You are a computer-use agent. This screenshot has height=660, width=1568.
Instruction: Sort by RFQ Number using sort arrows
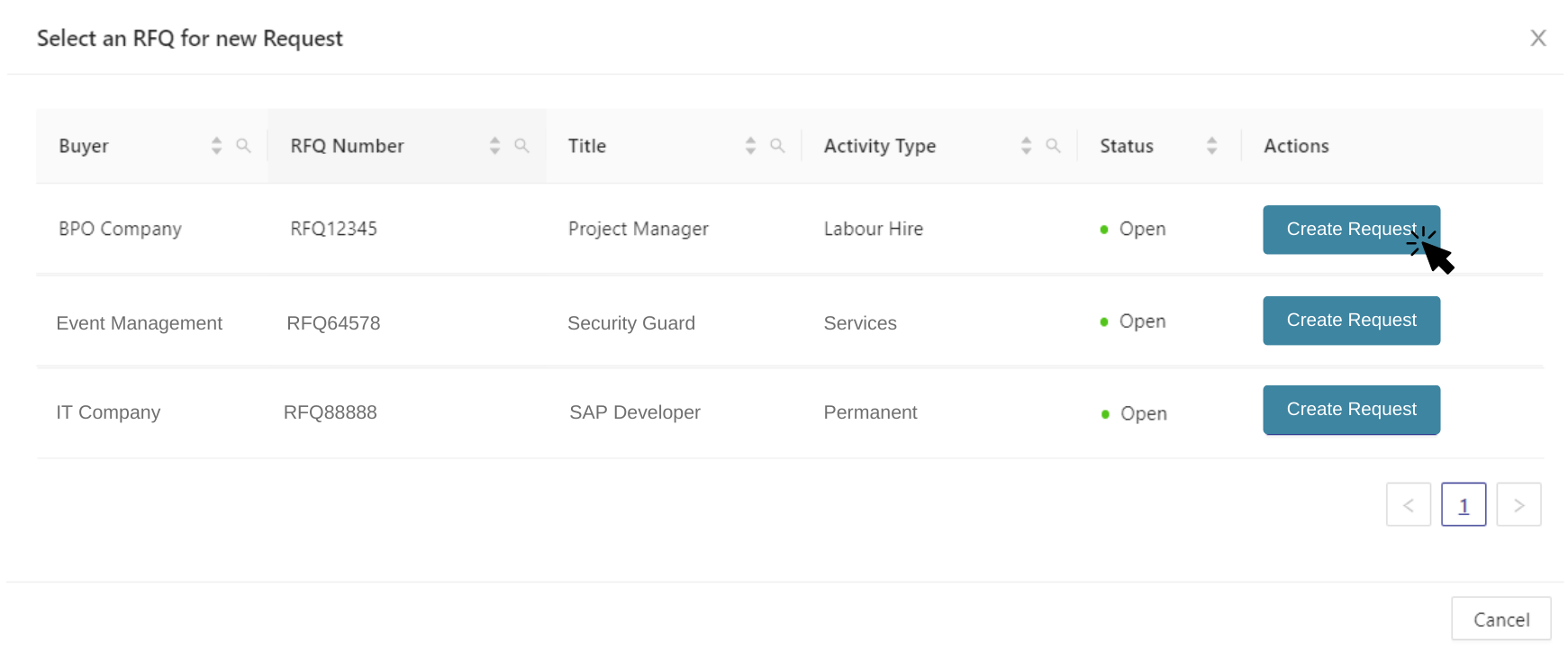click(494, 146)
